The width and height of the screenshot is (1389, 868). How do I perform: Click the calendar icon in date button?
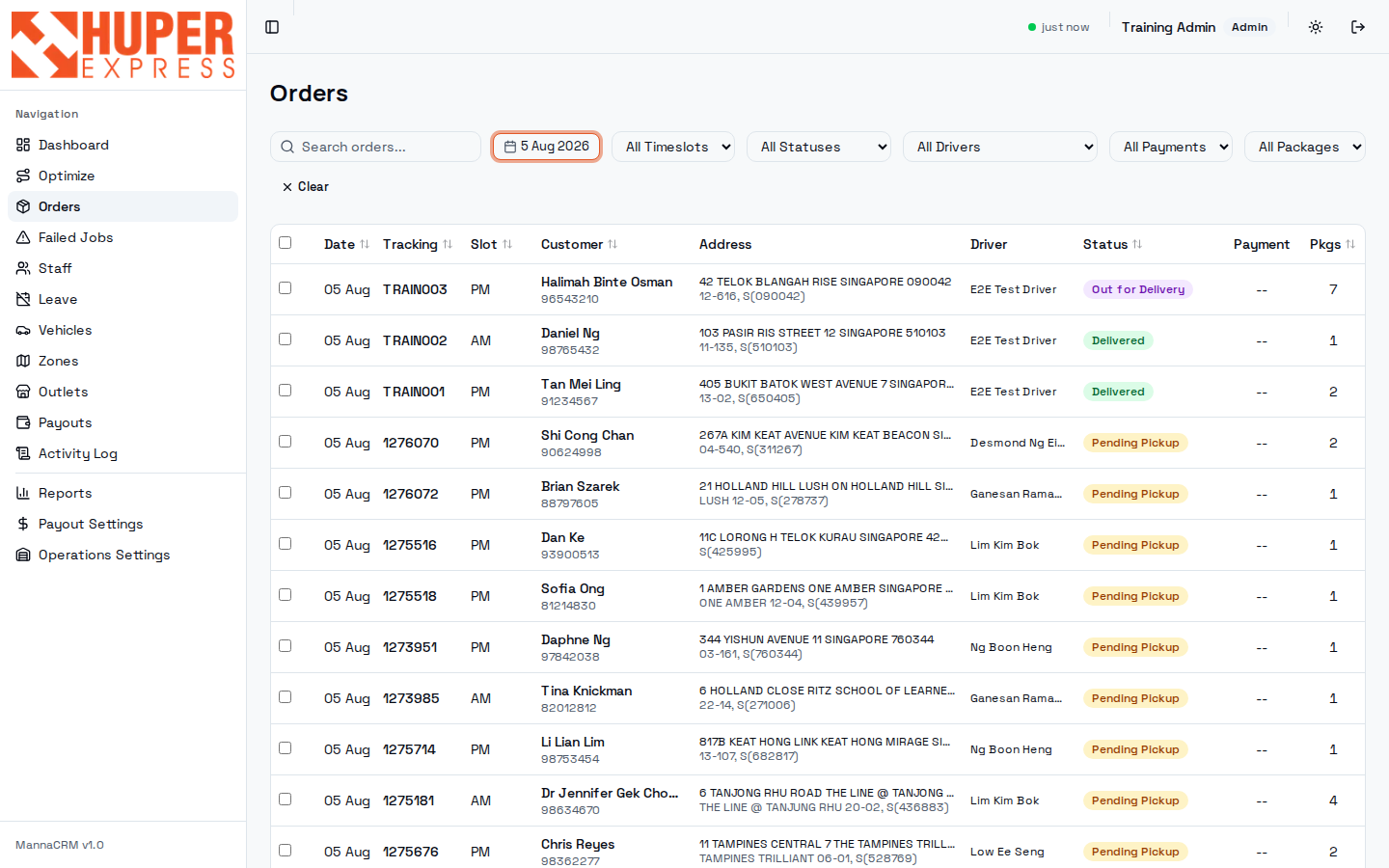coord(510,147)
